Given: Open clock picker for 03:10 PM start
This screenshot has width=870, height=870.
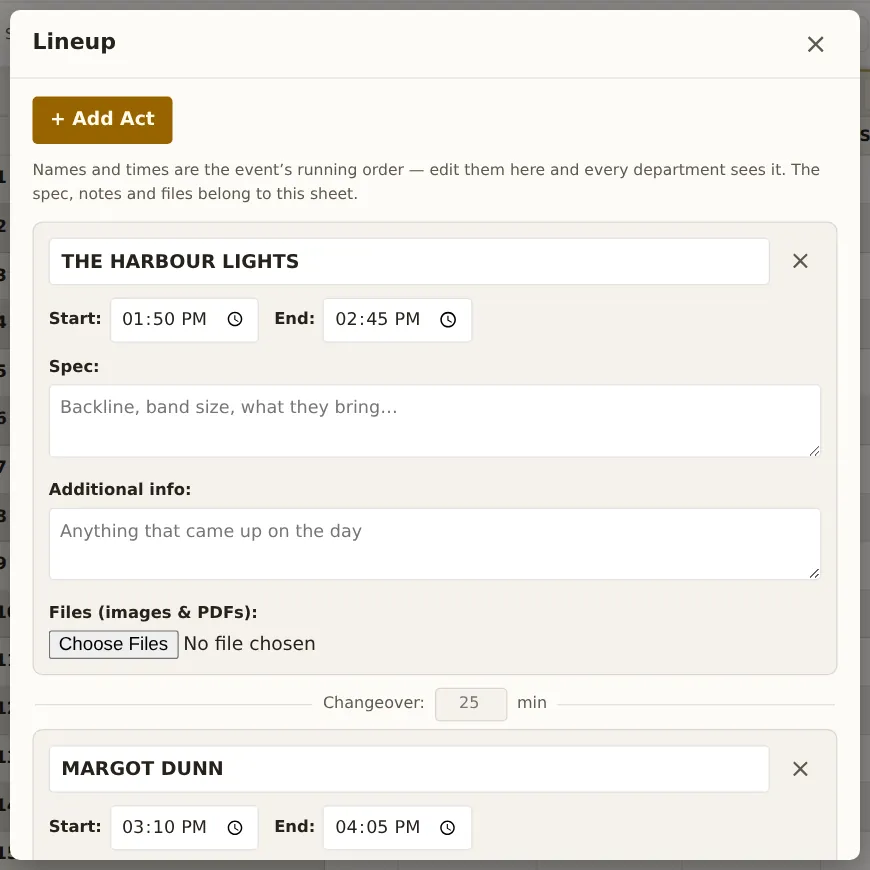Looking at the screenshot, I should (x=235, y=828).
